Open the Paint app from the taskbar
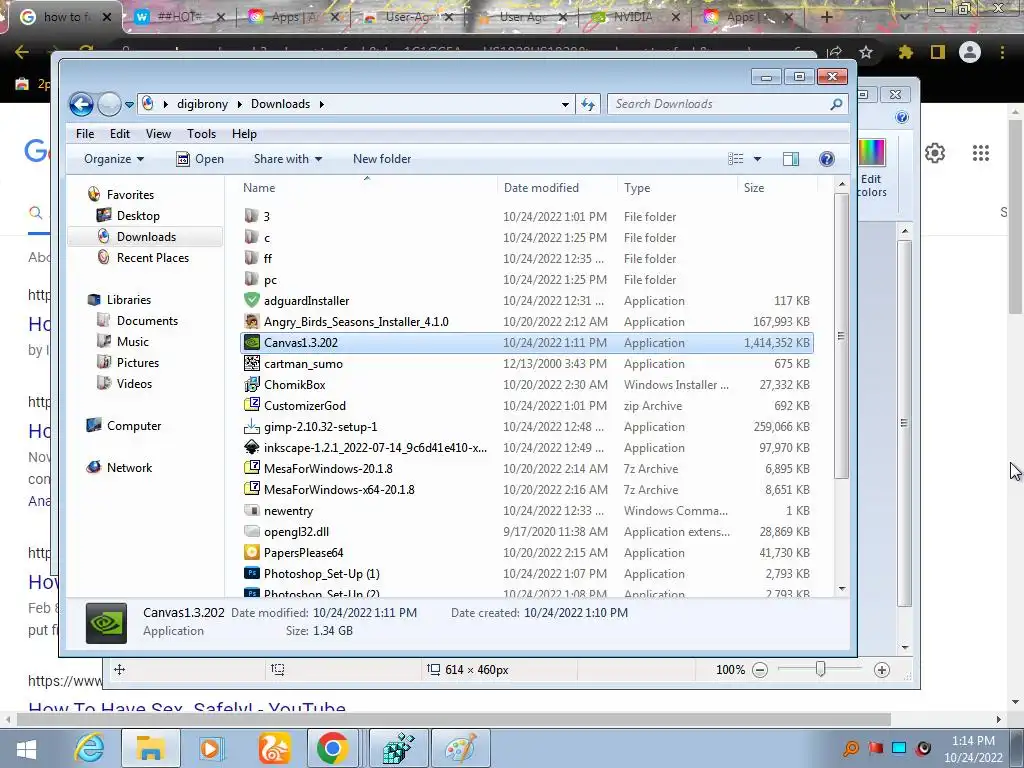 460,748
